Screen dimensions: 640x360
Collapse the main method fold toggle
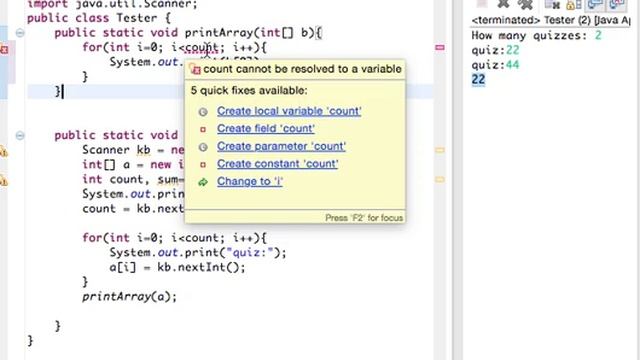[20, 136]
